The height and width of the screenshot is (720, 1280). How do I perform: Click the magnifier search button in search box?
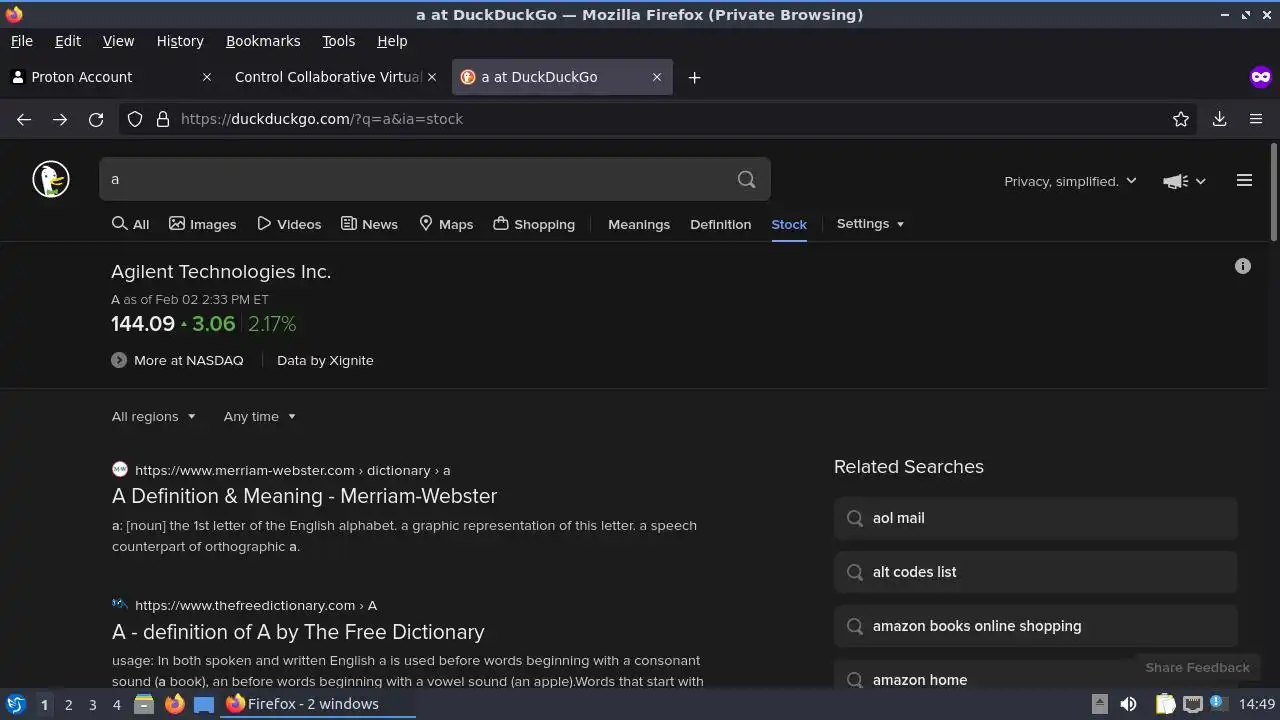point(746,179)
